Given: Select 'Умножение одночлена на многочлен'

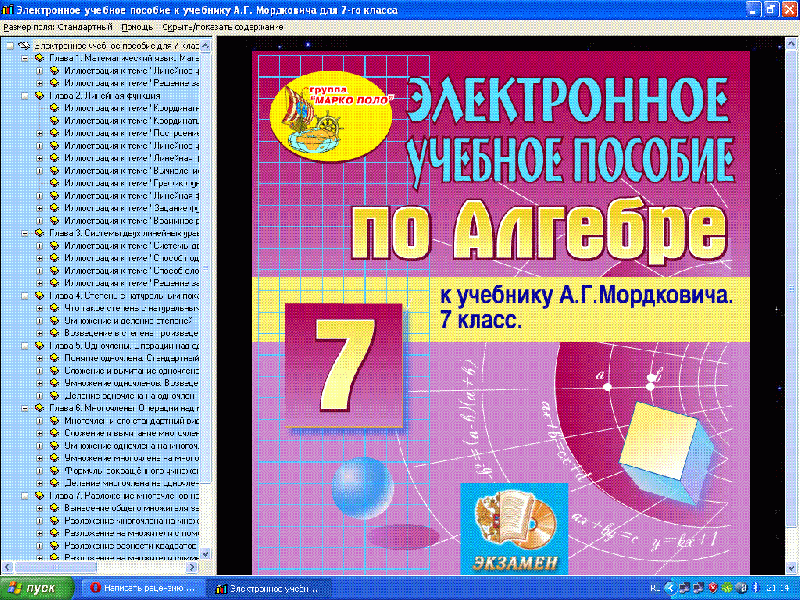Looking at the screenshot, I should [131, 445].
